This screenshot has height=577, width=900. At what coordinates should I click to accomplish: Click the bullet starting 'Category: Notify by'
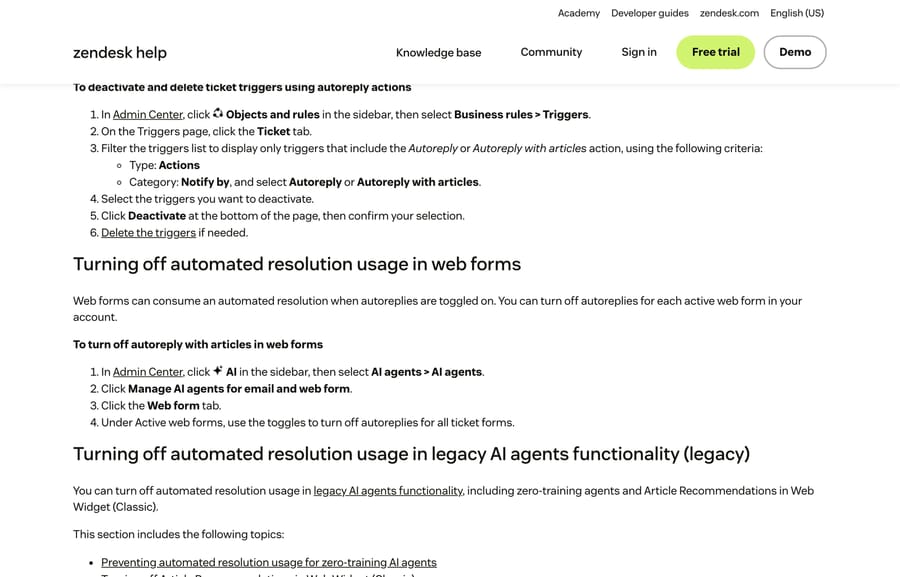click(x=305, y=182)
